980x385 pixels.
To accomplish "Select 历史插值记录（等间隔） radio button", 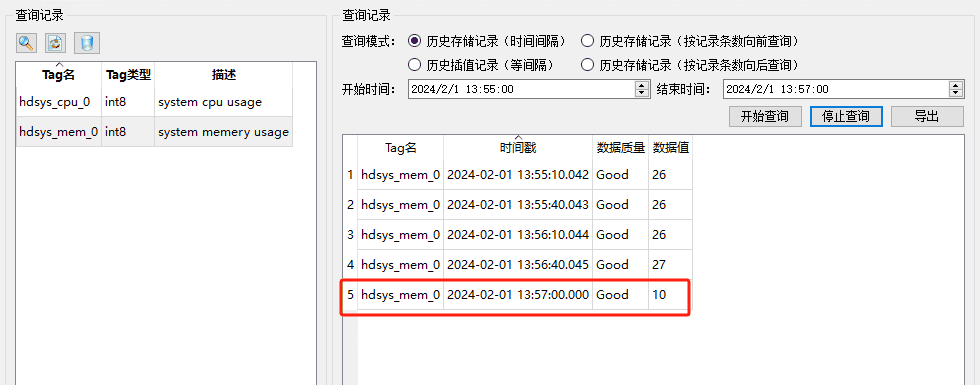I will [414, 64].
